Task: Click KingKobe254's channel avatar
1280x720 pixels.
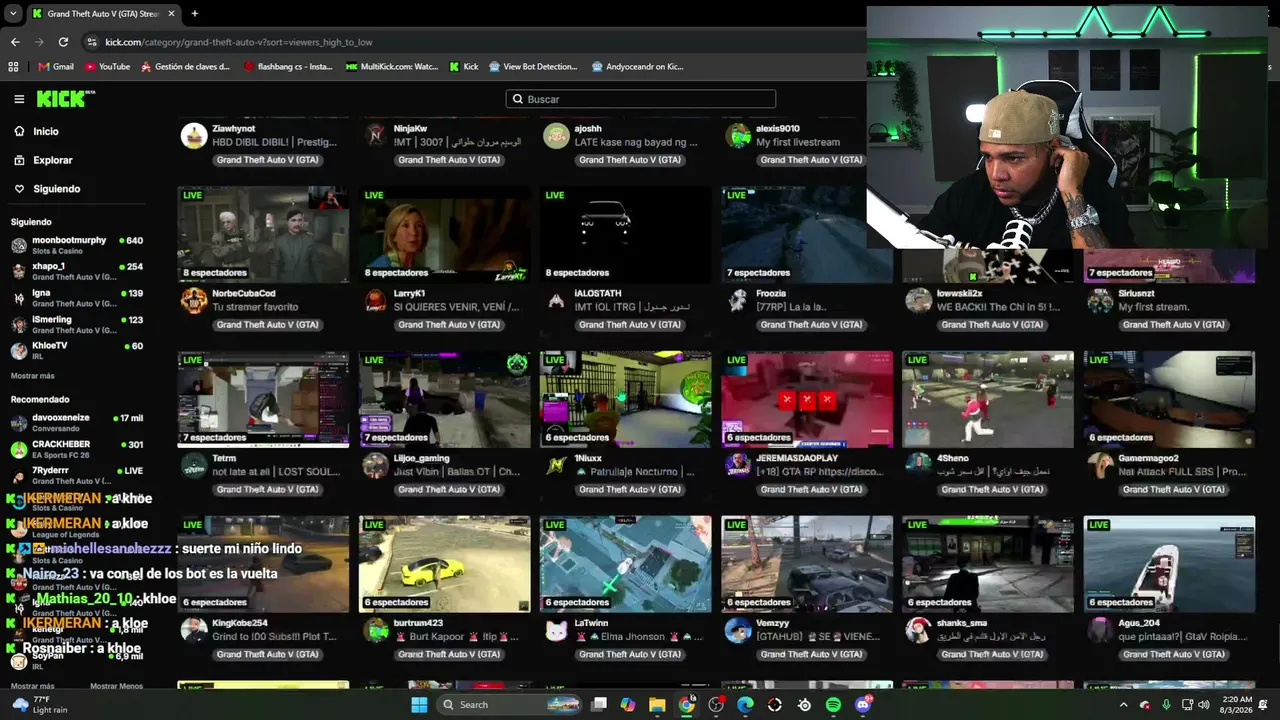Action: 193,631
